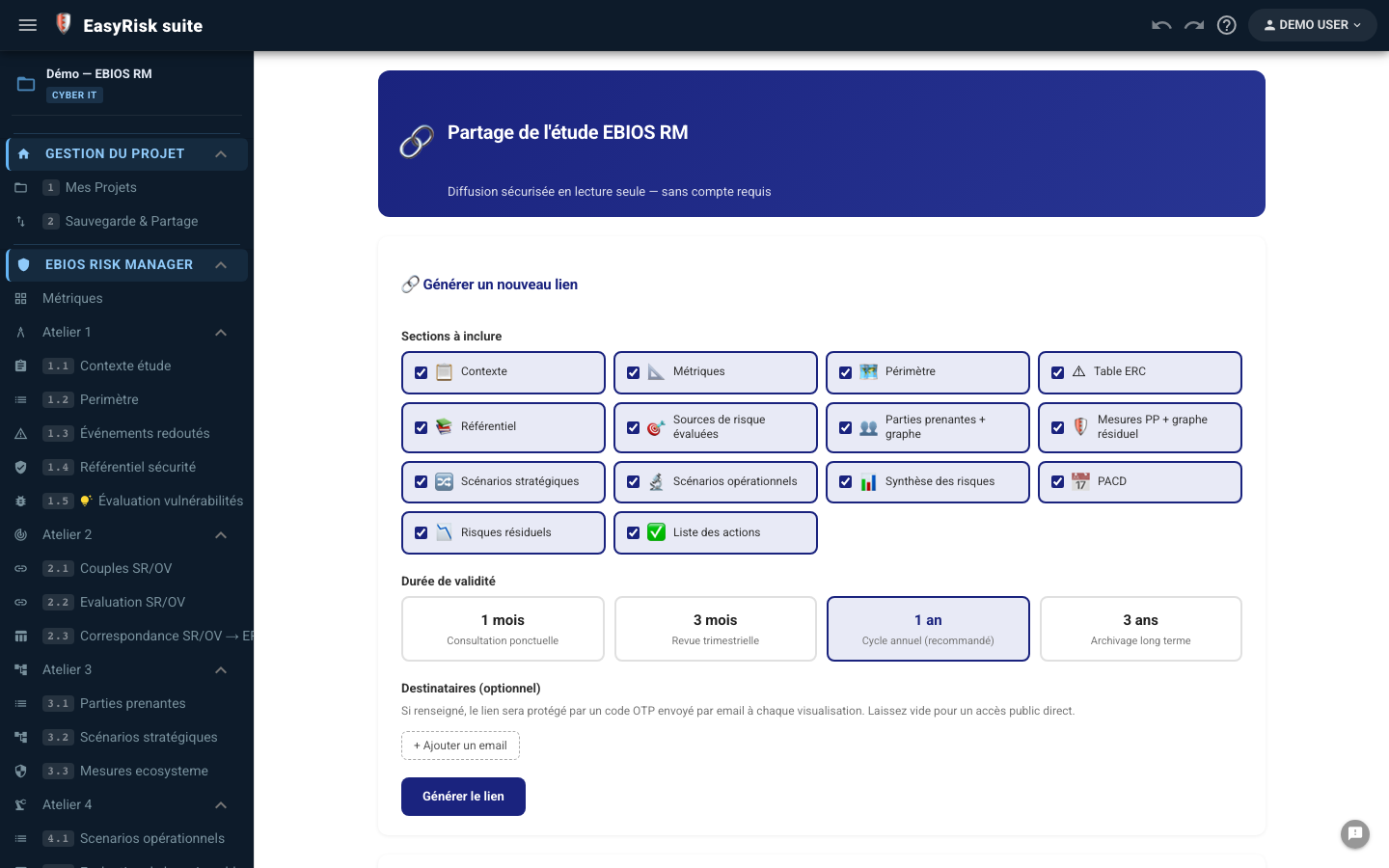The image size is (1389, 868).
Task: Click the clipboard icon for Contexte étude
Action: tap(20, 366)
